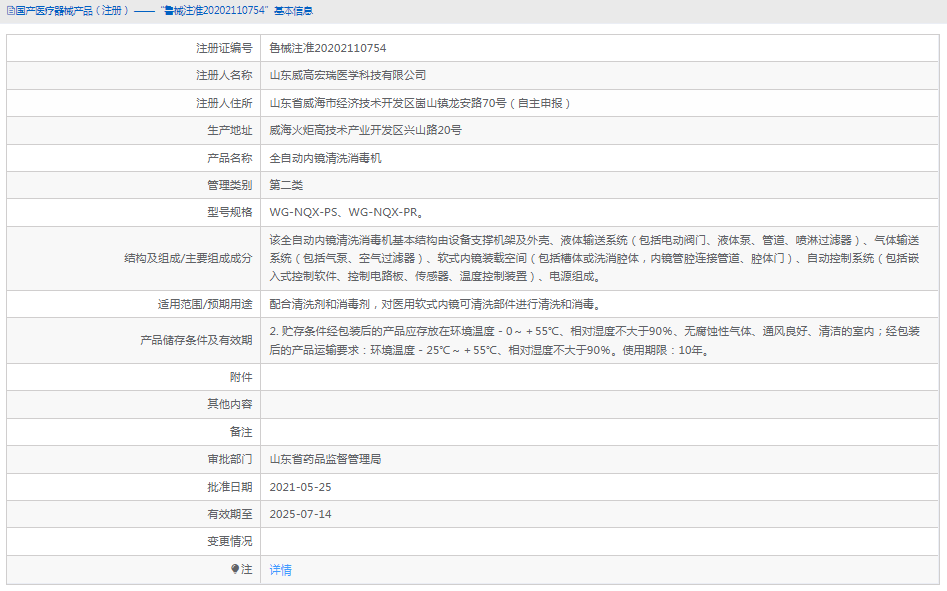Click the label 批准日期

[230, 487]
